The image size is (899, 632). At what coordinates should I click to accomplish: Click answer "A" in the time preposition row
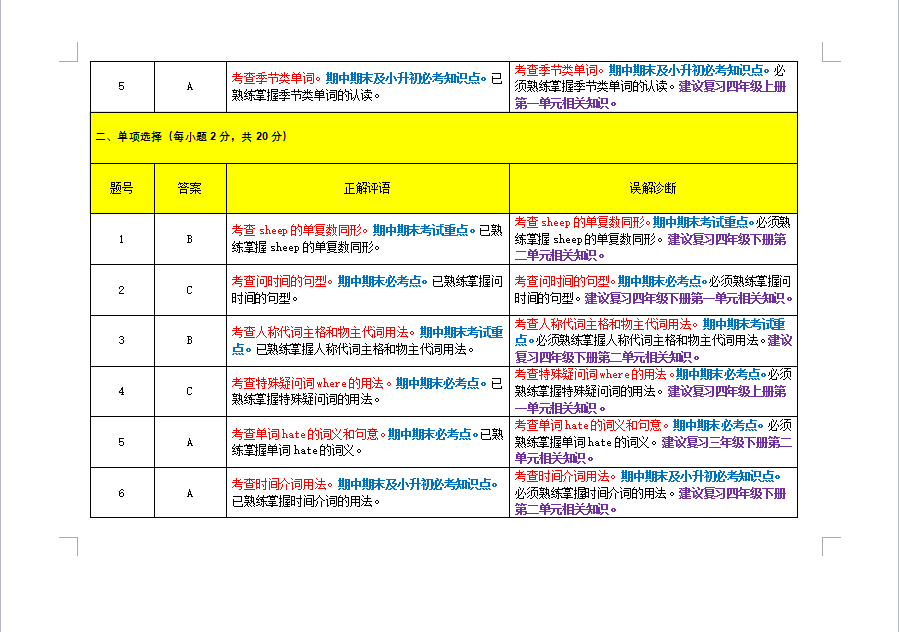click(x=189, y=493)
